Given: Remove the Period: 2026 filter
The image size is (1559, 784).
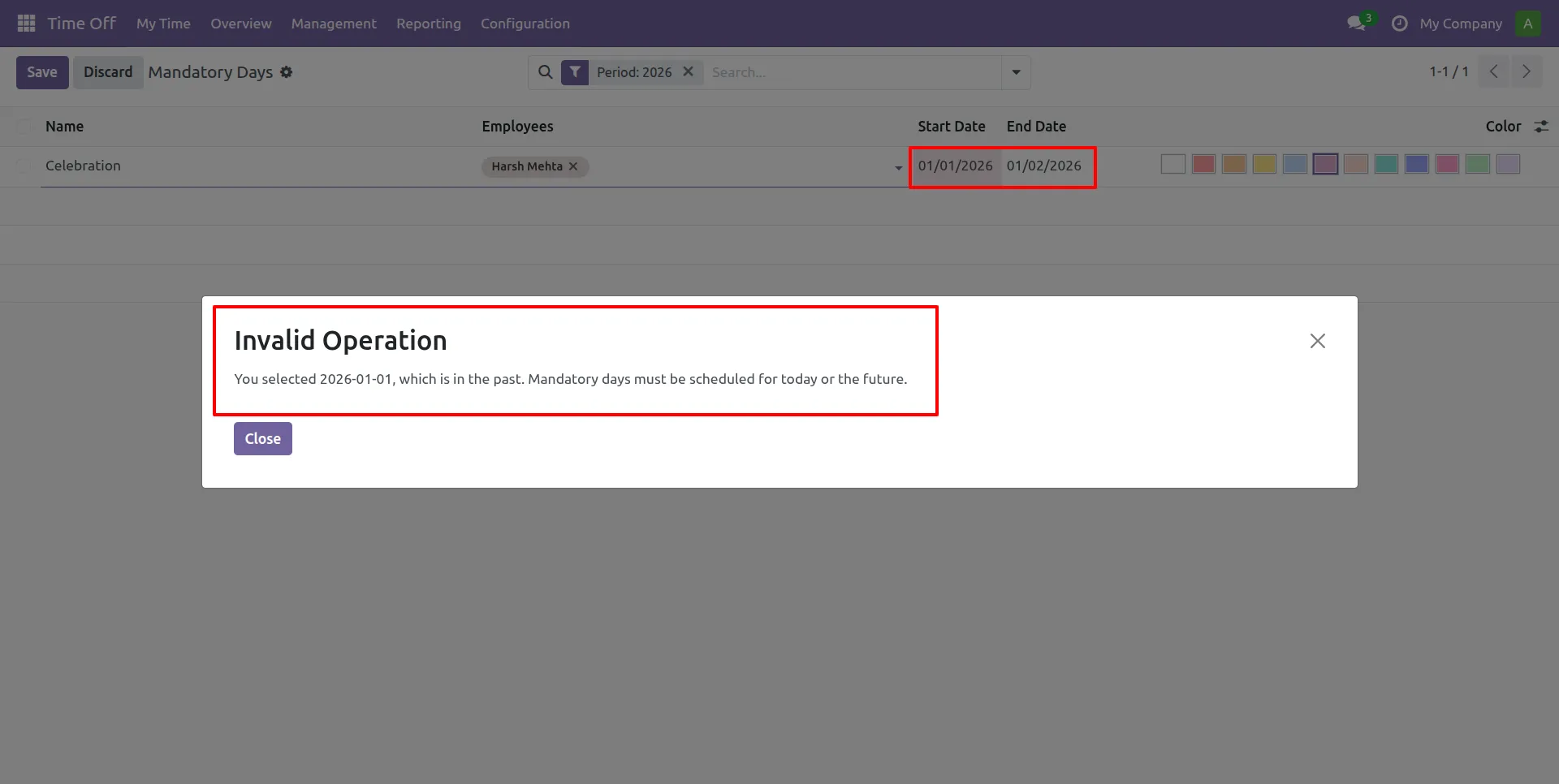Looking at the screenshot, I should point(688,71).
